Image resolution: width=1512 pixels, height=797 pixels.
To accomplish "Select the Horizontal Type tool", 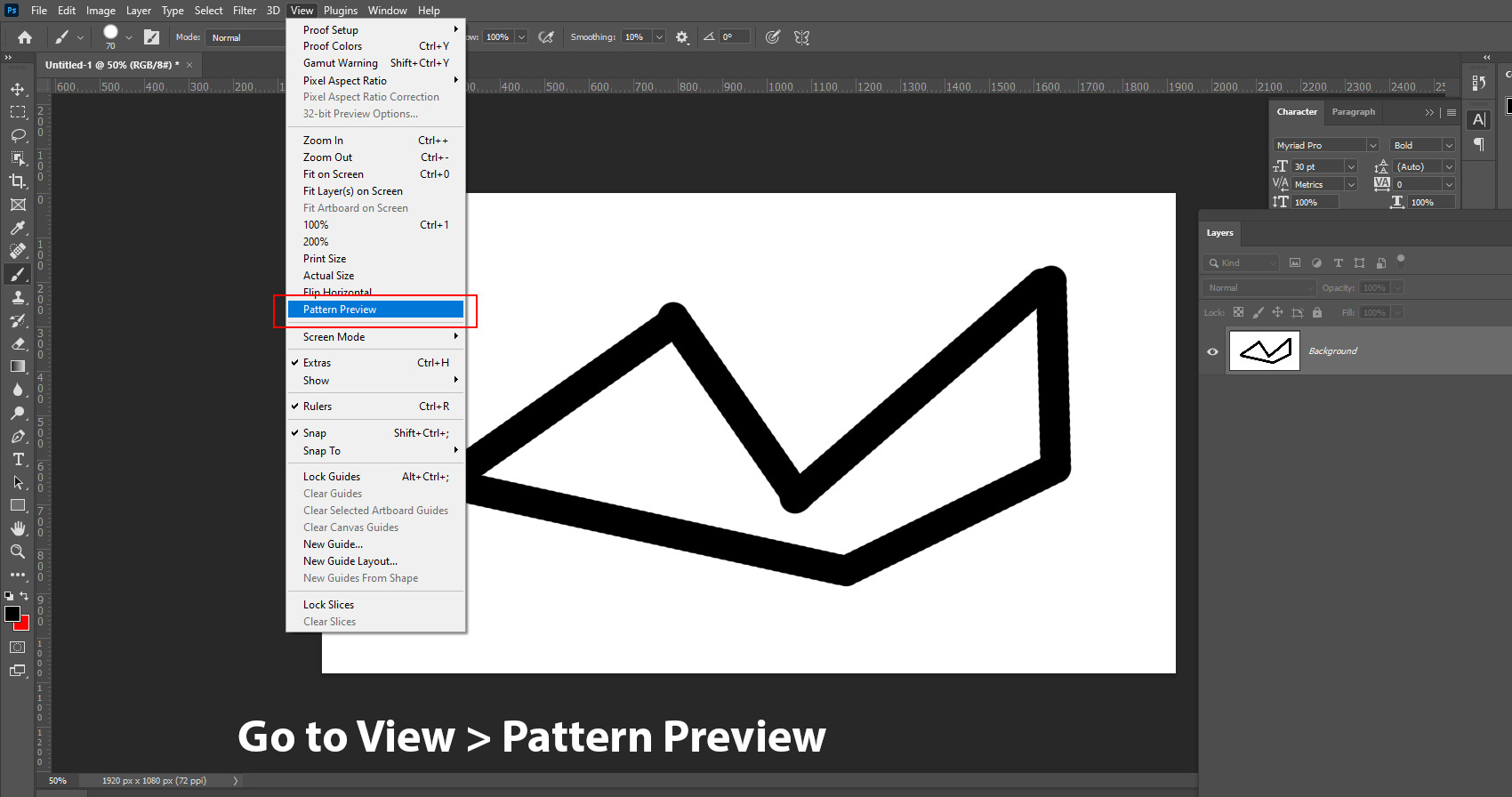I will pos(18,459).
